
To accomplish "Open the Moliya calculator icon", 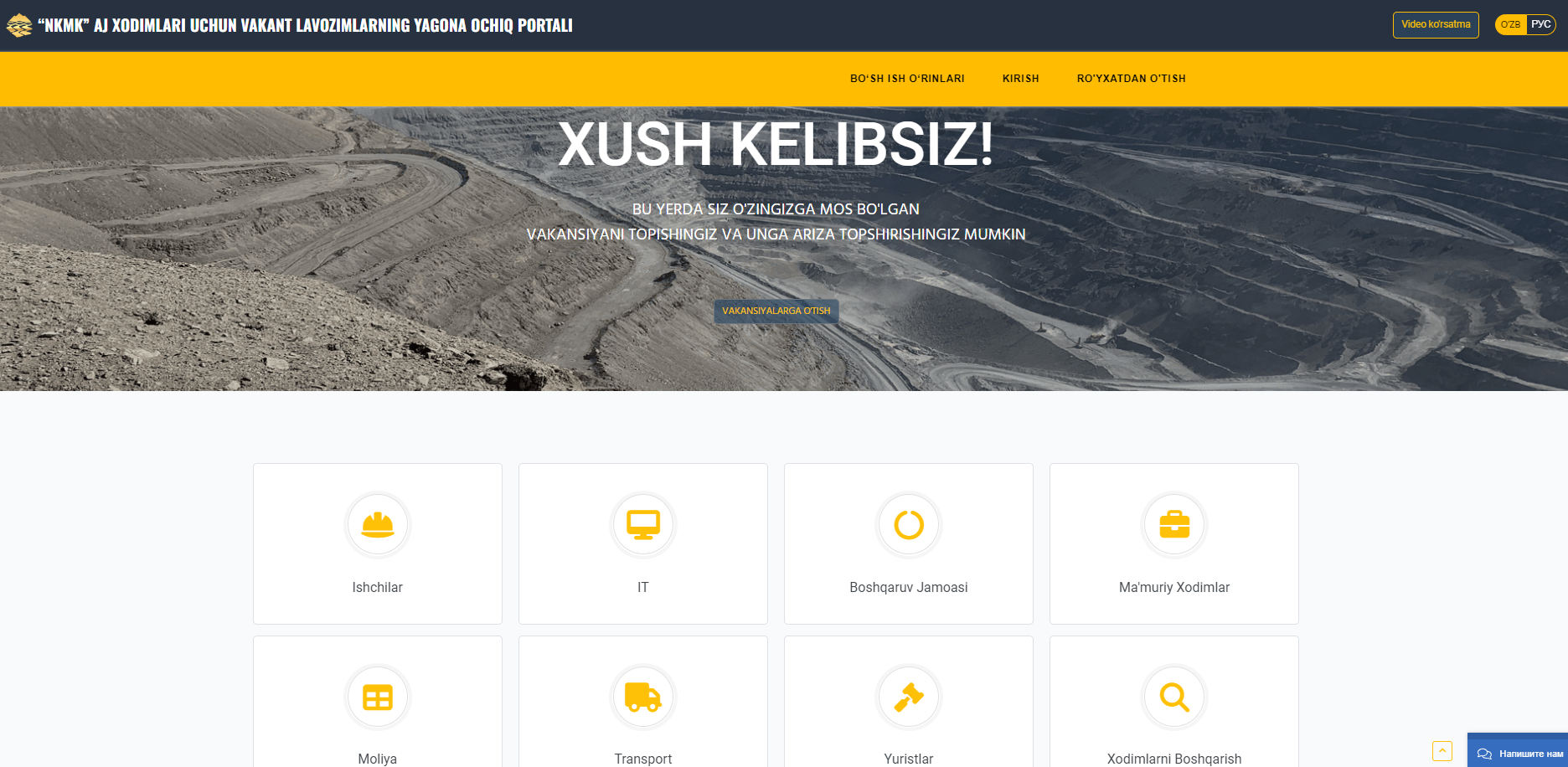I will tap(378, 698).
